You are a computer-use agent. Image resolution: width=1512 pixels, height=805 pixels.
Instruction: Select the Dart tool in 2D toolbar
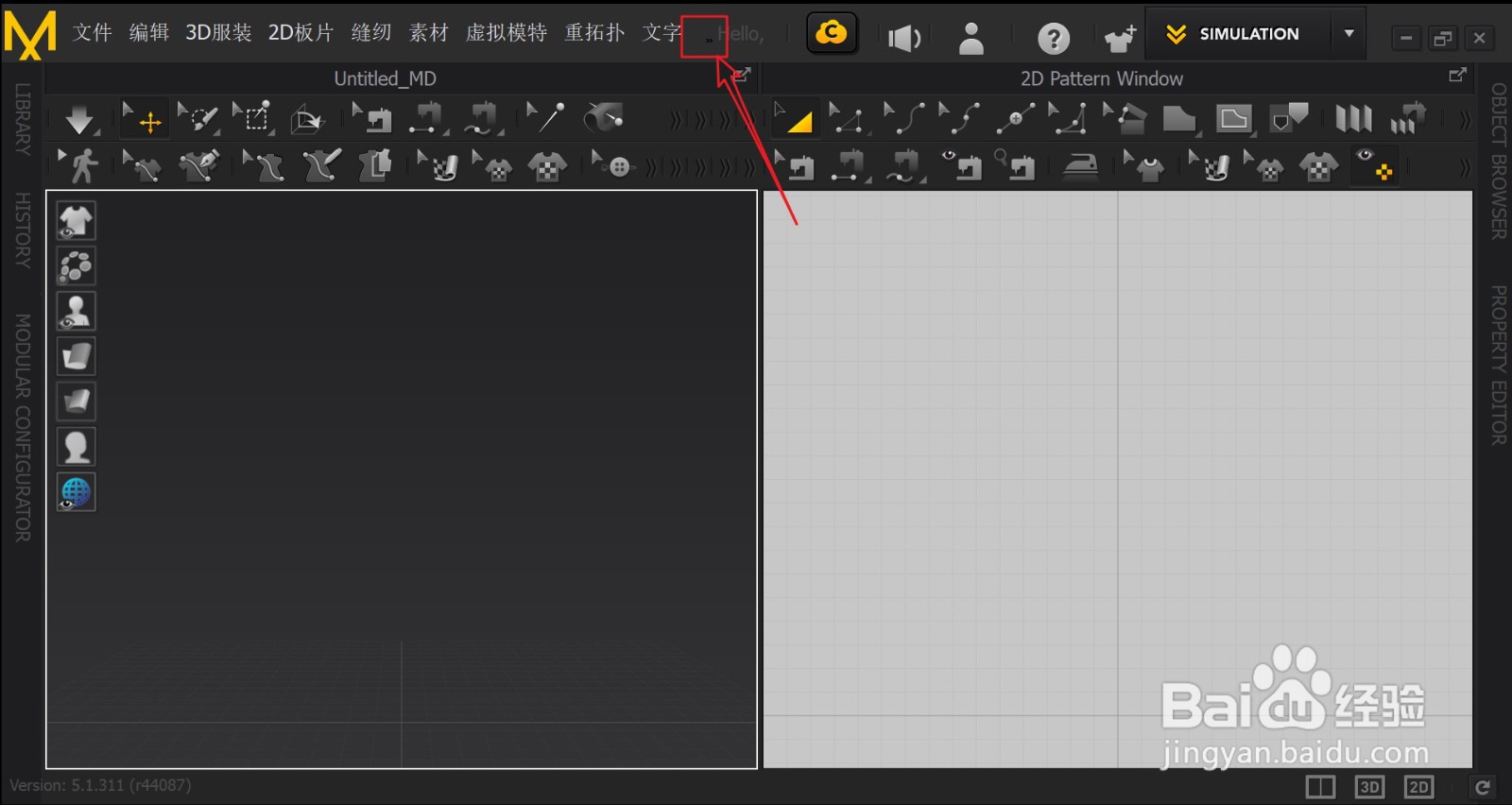[x=1290, y=119]
